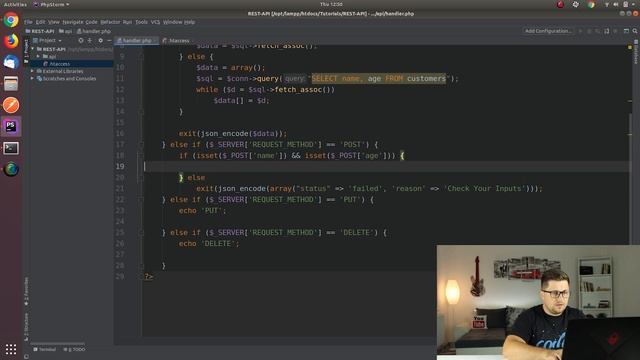Fold the else-if block at line 17

click(x=141, y=144)
